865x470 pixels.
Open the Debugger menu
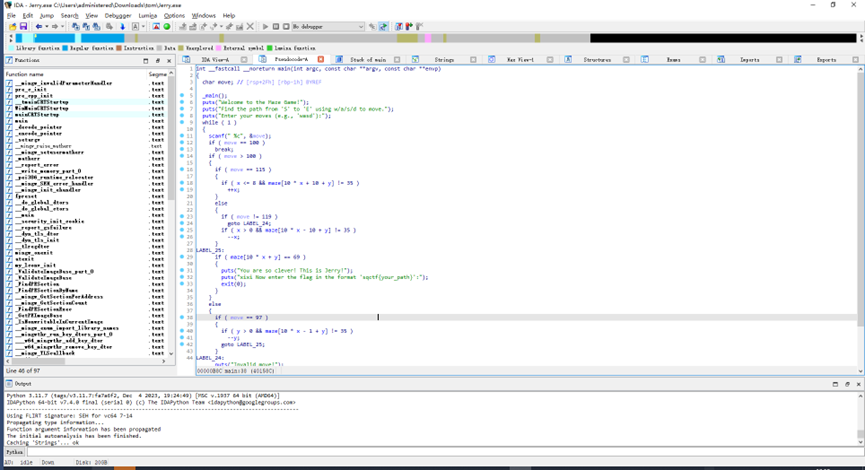118,16
